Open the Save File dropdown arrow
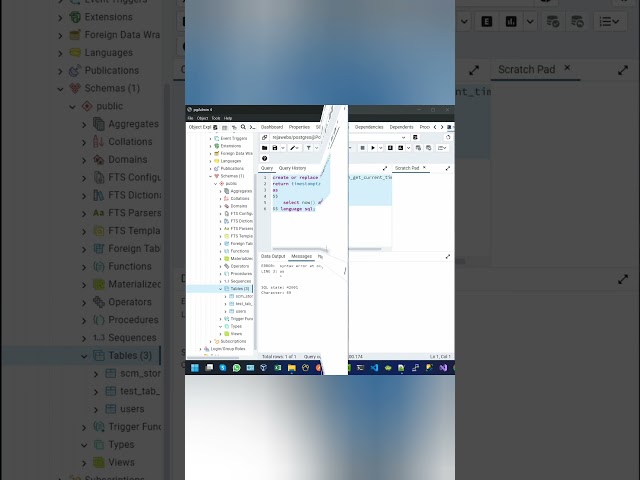The image size is (640, 480). click(x=282, y=148)
